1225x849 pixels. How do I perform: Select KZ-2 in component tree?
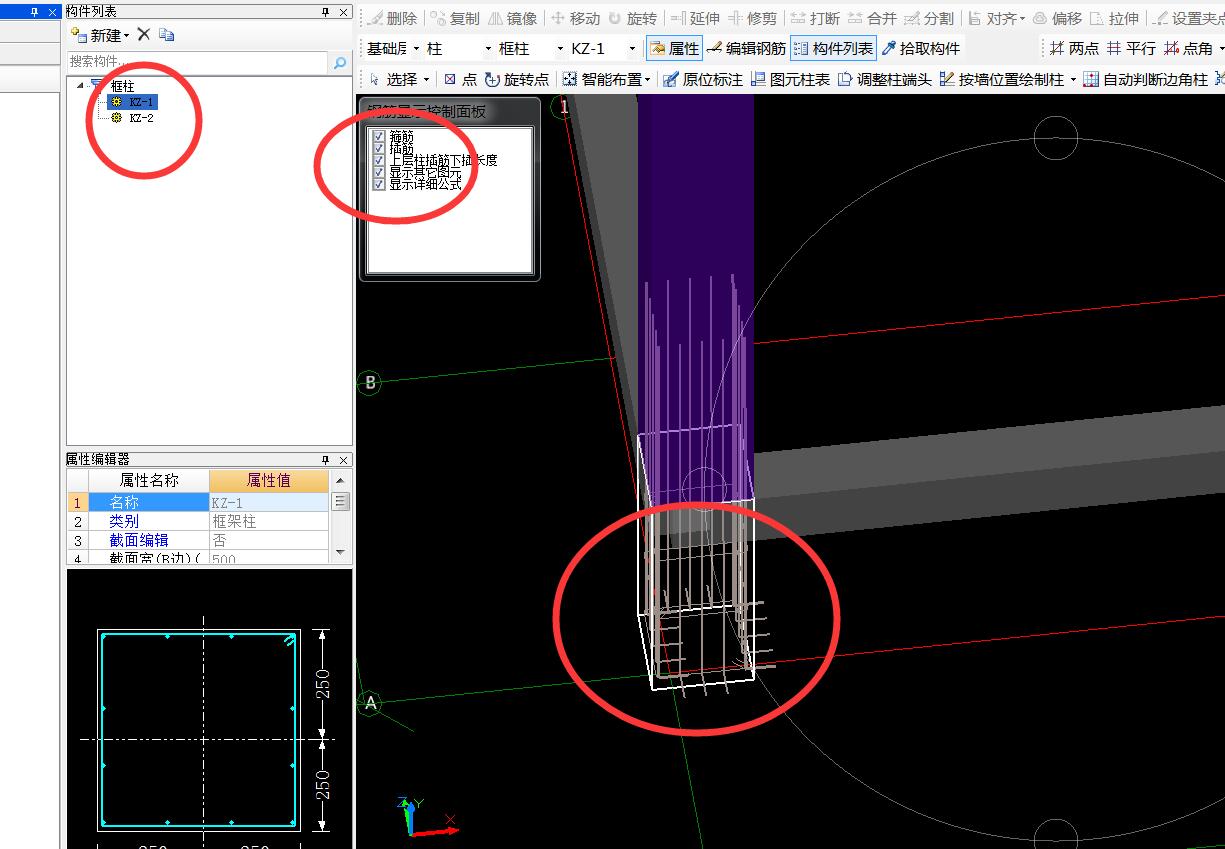click(142, 118)
